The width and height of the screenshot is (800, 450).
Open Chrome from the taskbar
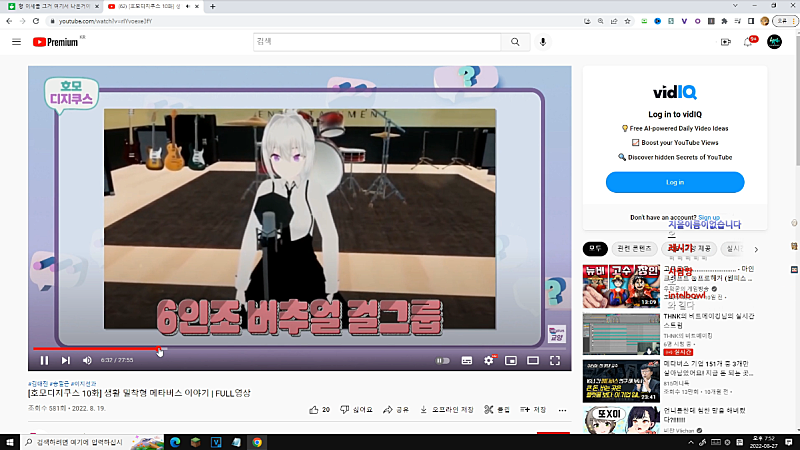(257, 442)
